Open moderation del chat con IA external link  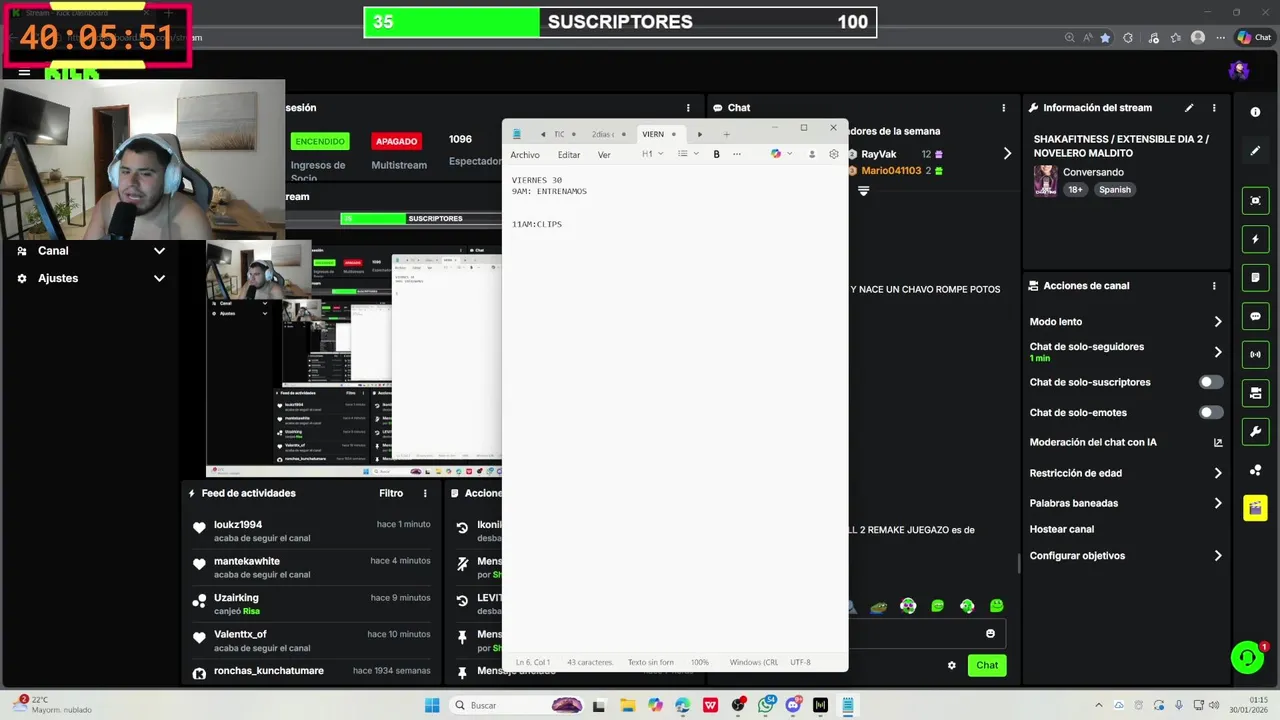pyautogui.click(x=1218, y=443)
